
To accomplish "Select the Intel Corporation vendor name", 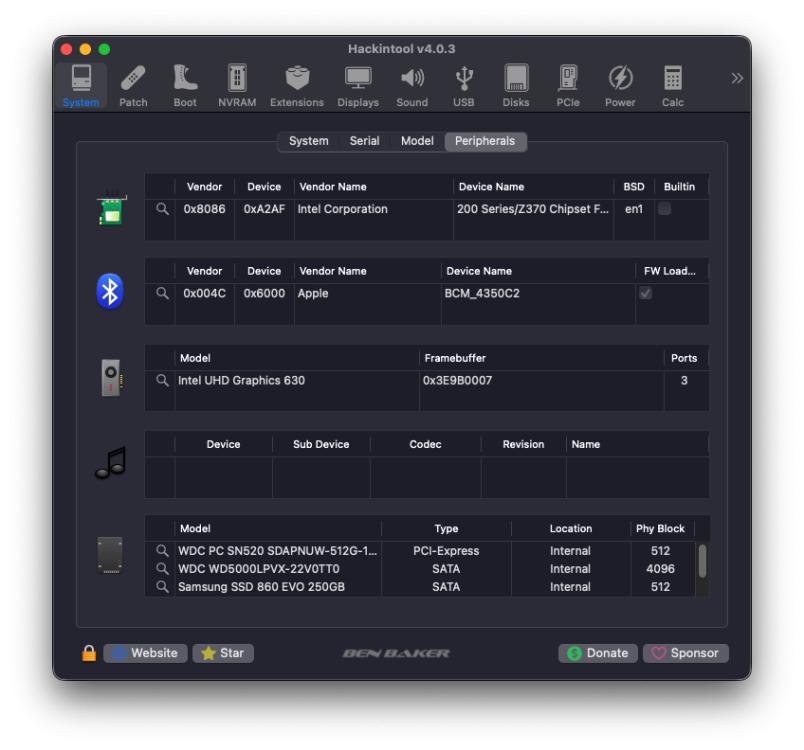I will click(x=343, y=209).
